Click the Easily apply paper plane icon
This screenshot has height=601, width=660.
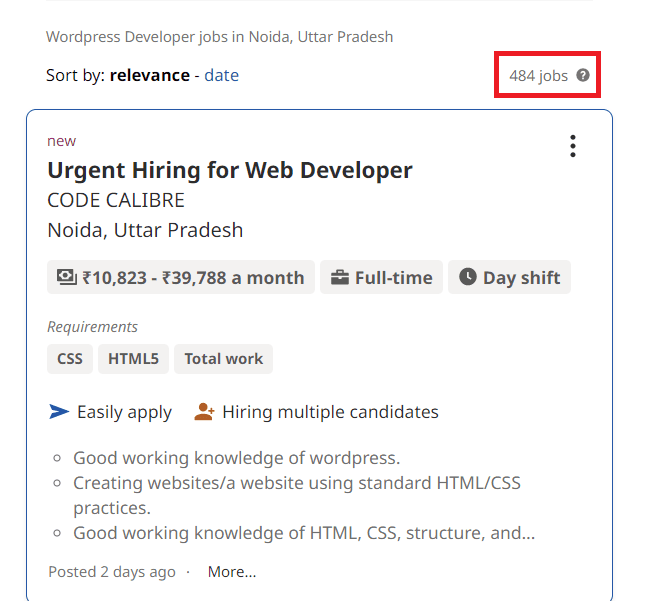59,412
